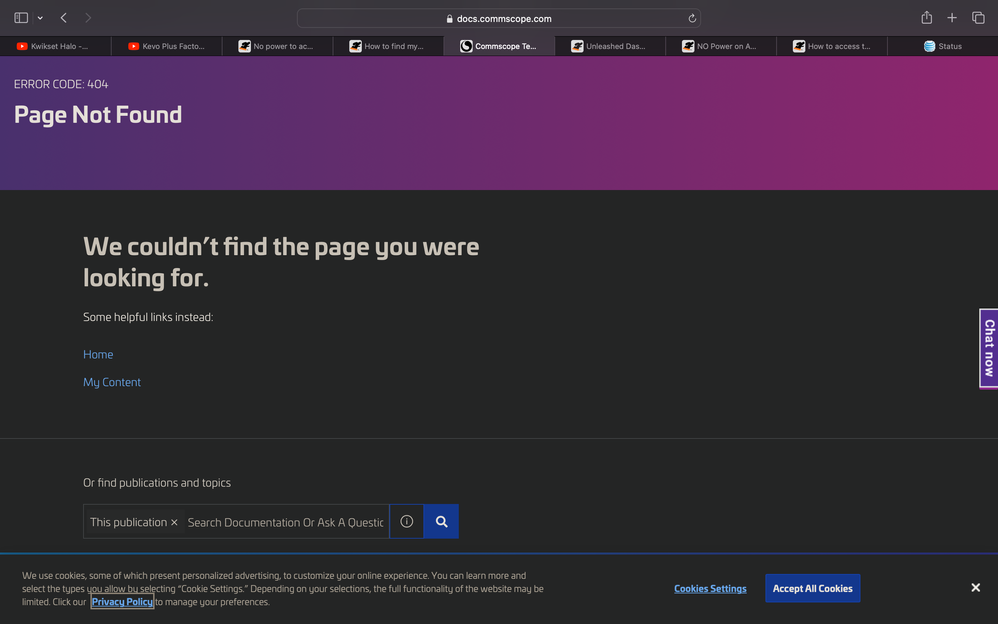Open the My Content link

click(x=112, y=382)
